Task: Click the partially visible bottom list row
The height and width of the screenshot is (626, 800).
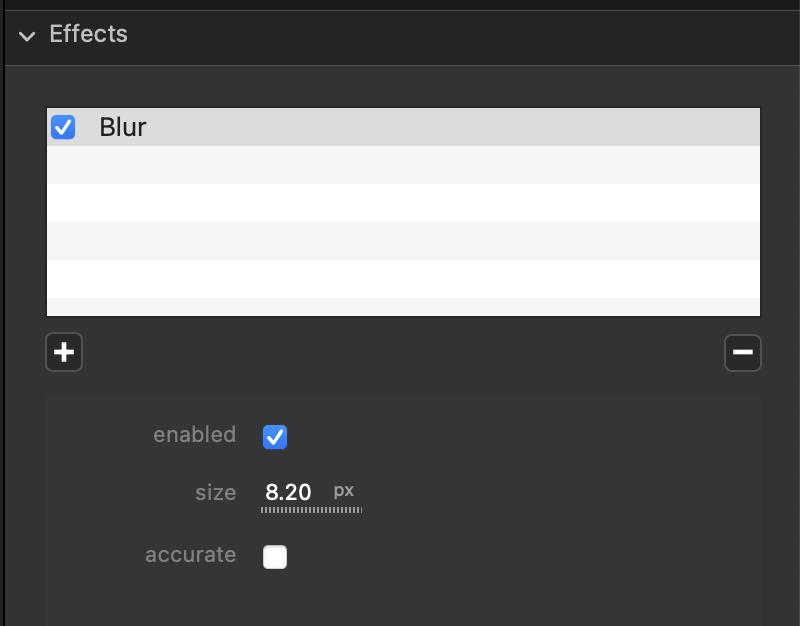Action: (403, 307)
